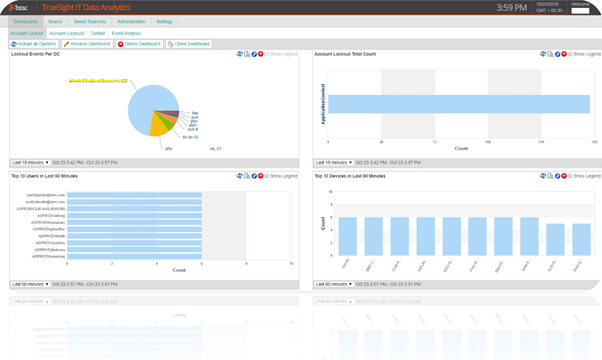Click the yellow pie slice
Image resolution: width=602 pixels, height=360 pixels.
[x=158, y=127]
